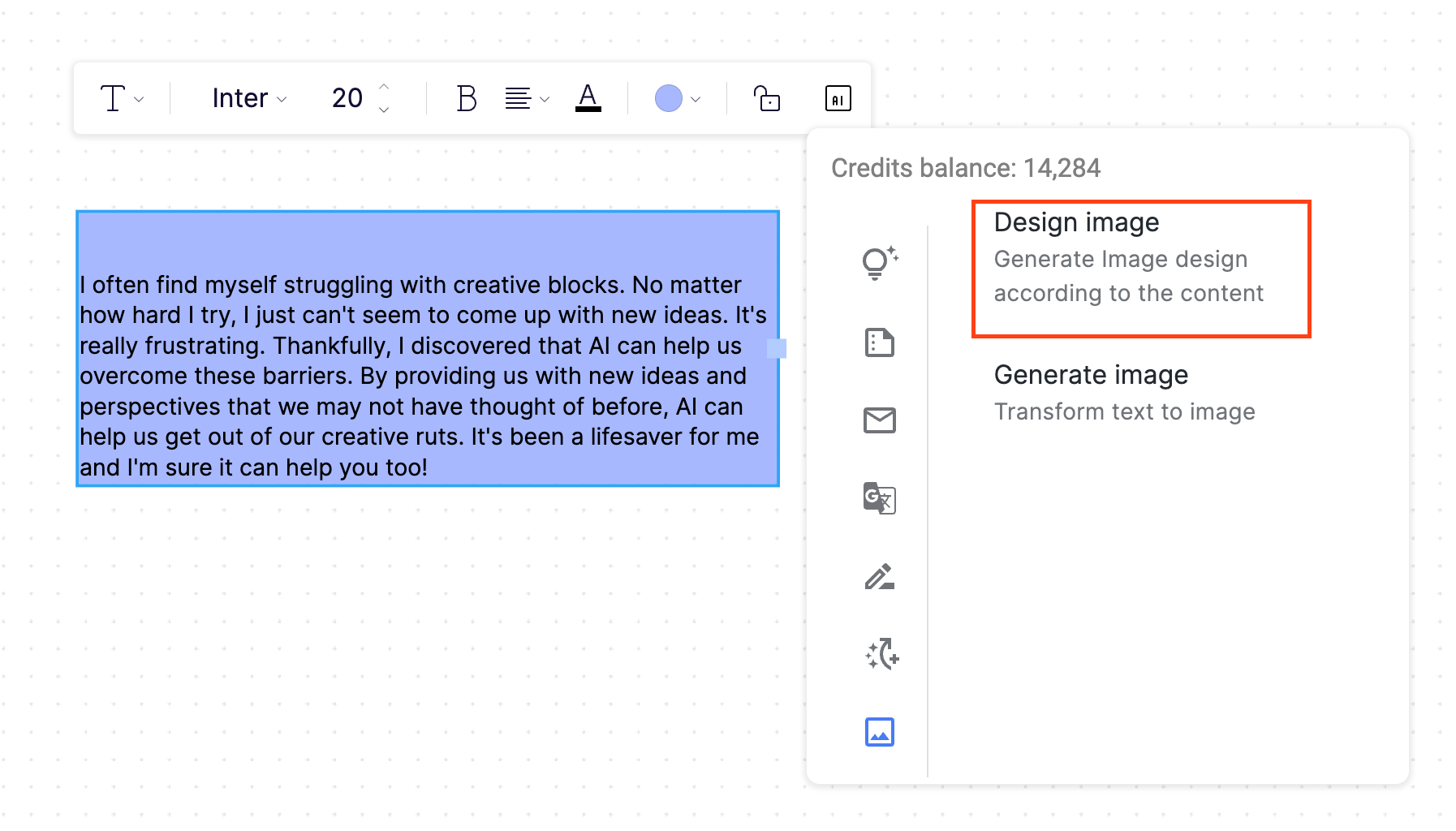Viewport: 1456px width, 831px height.
Task: Select the sparkle magic AI category
Action: [882, 654]
